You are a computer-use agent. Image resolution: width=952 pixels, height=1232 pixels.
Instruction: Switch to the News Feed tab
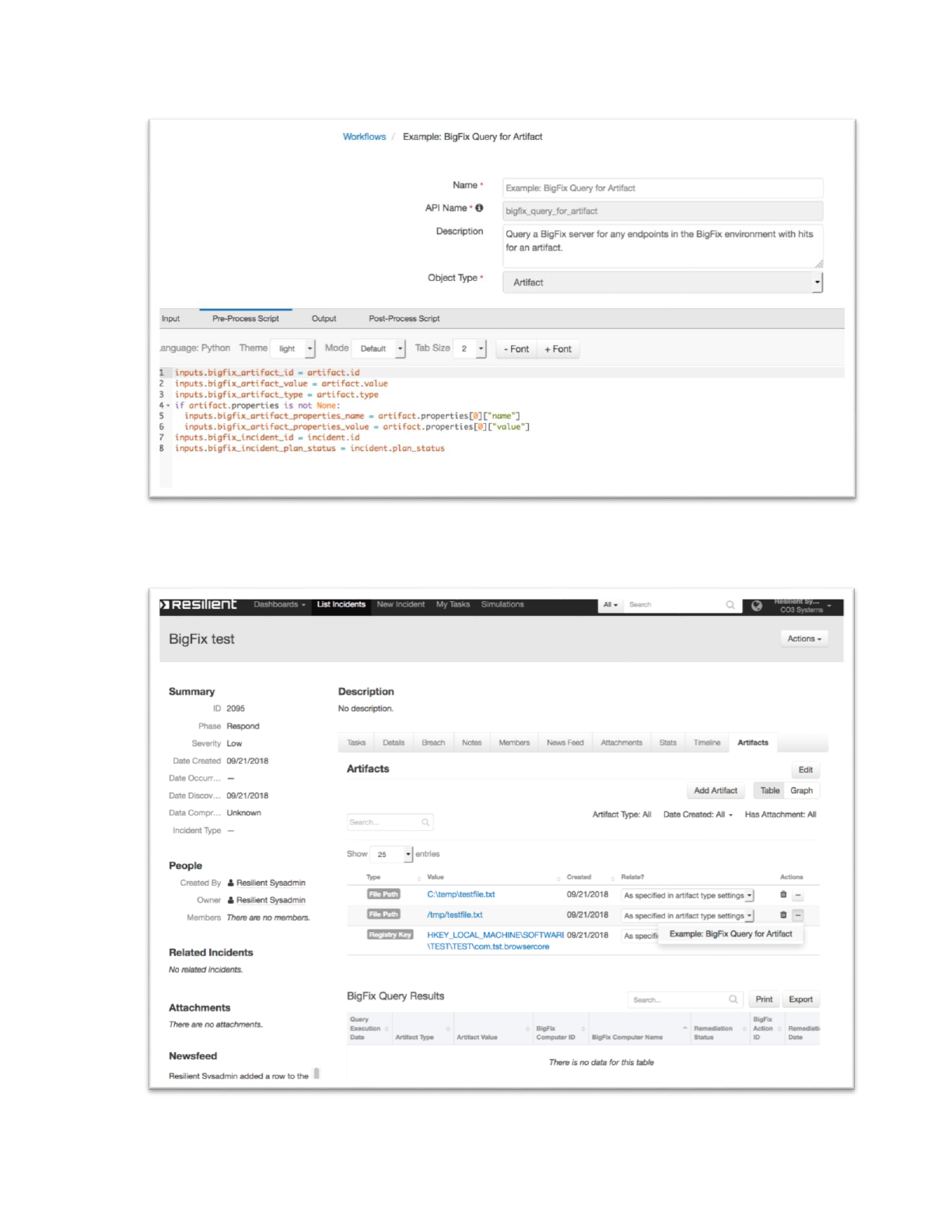(565, 743)
